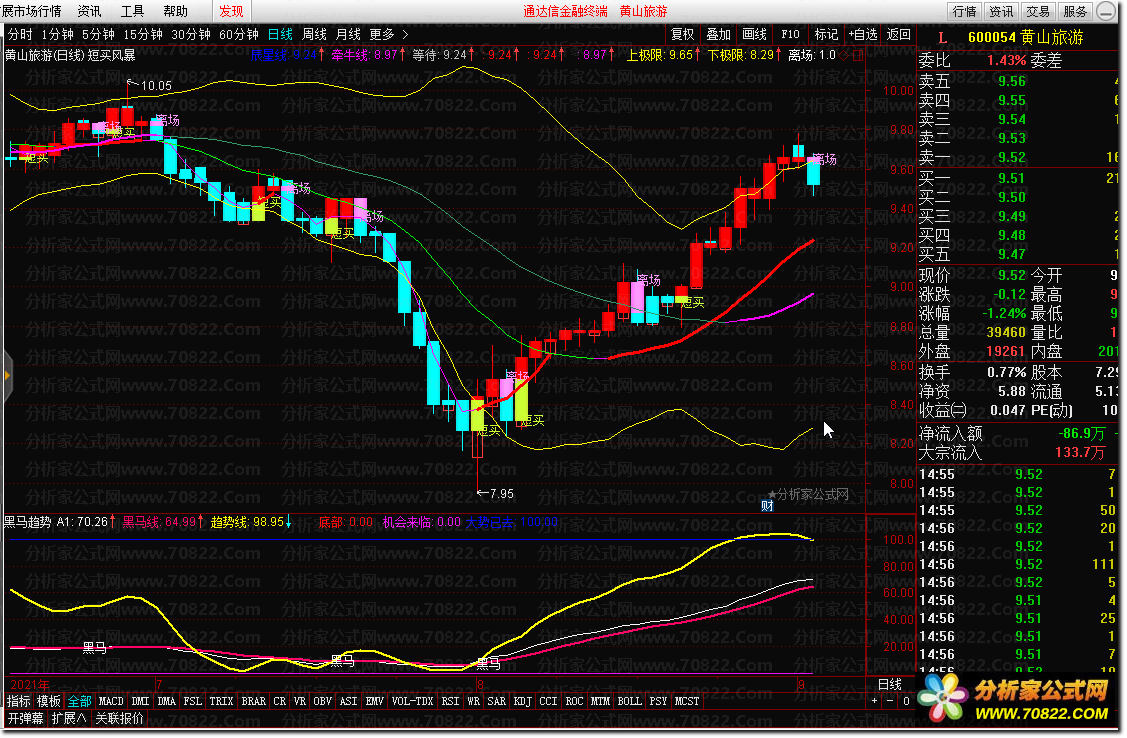Open the 帮助 menu
The image size is (1127, 738).
(x=175, y=11)
